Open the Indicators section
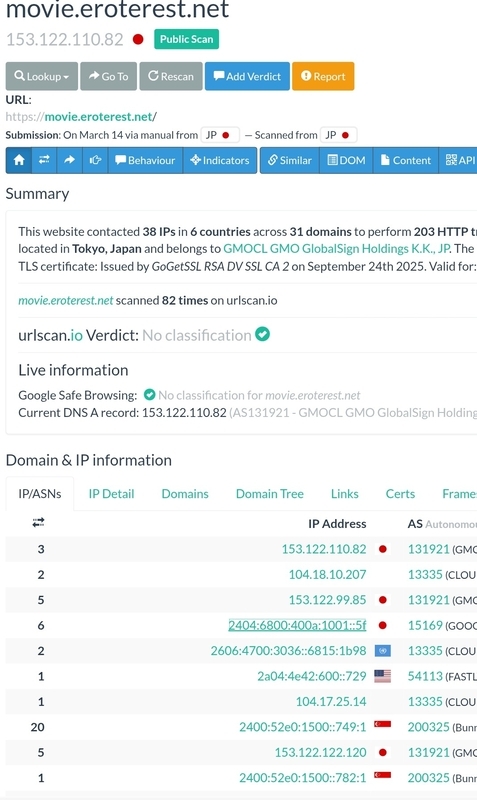 pyautogui.click(x=220, y=160)
